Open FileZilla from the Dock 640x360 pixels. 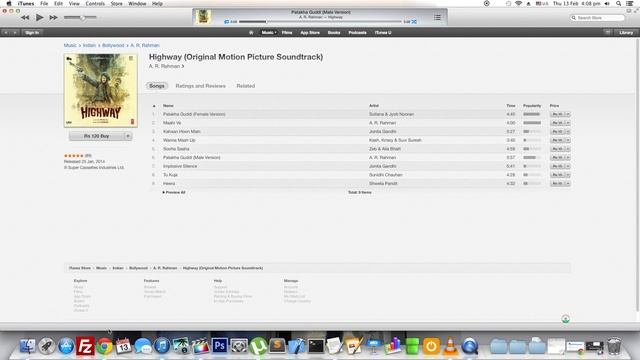tap(85, 346)
